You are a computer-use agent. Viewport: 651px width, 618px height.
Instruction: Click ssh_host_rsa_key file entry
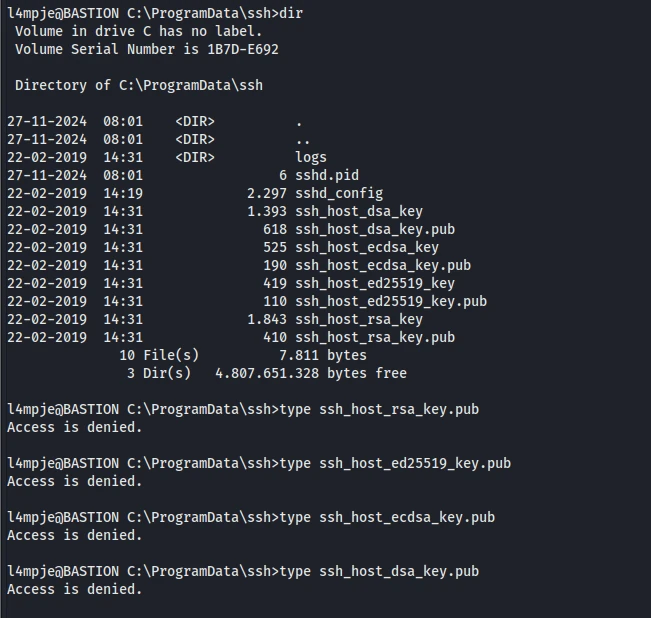tap(359, 319)
